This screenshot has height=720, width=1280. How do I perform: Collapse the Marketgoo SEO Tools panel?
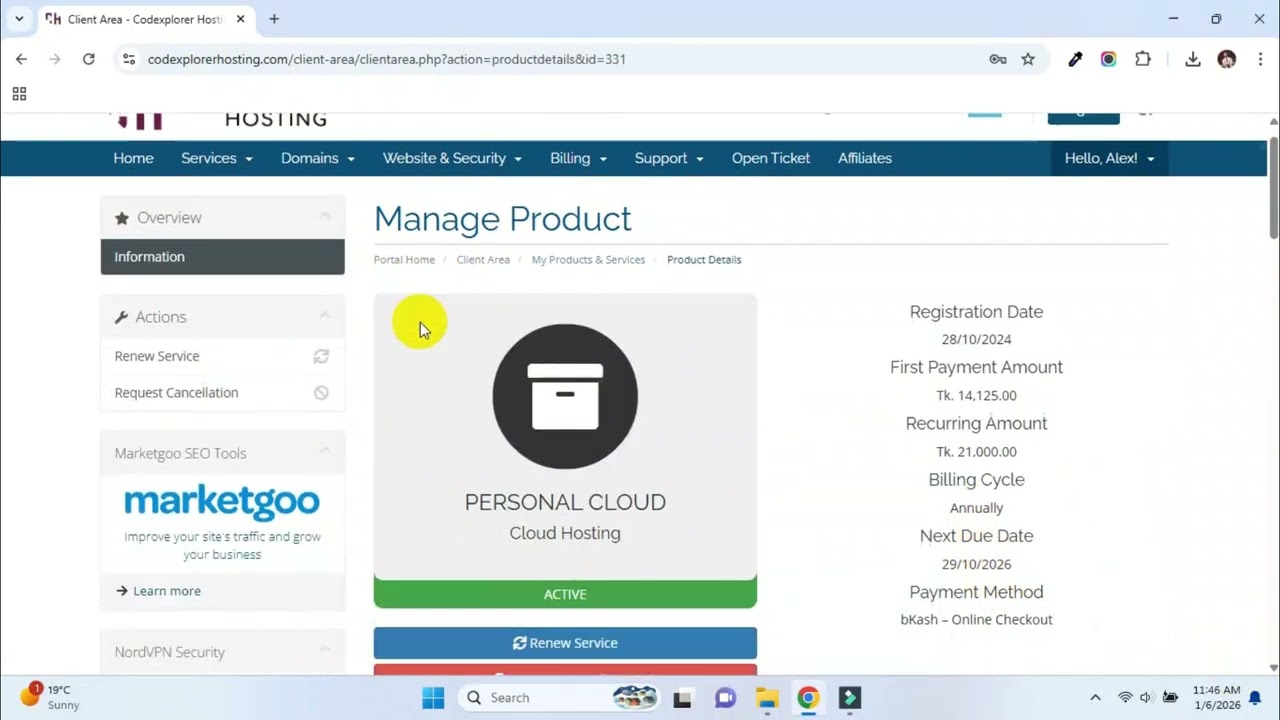click(325, 452)
